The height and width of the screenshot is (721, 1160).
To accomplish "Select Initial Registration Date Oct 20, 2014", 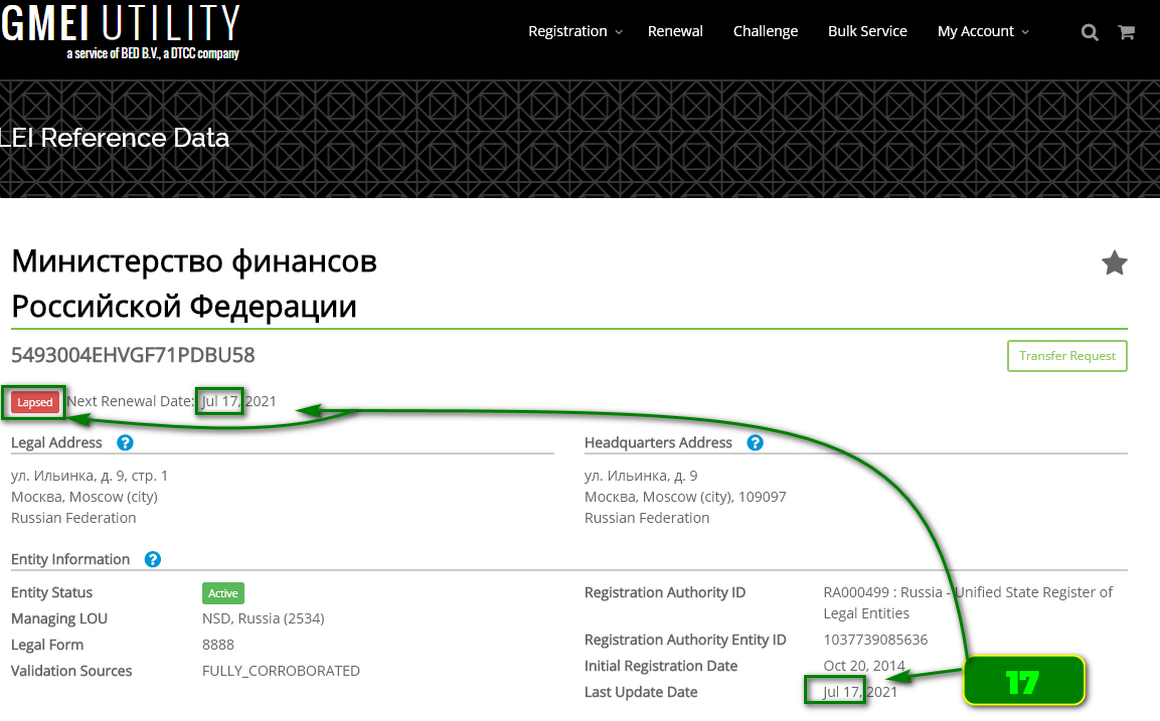I will 864,666.
